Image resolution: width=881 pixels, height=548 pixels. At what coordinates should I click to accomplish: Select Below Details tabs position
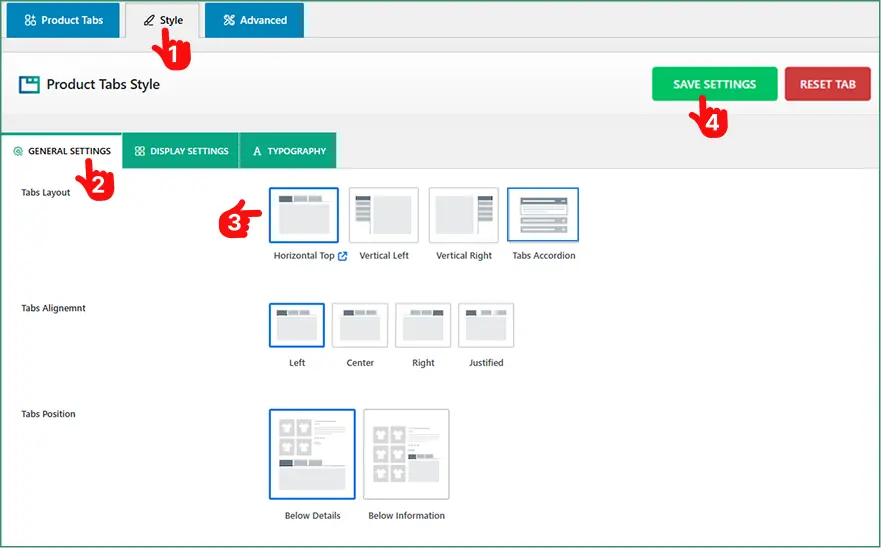[312, 454]
